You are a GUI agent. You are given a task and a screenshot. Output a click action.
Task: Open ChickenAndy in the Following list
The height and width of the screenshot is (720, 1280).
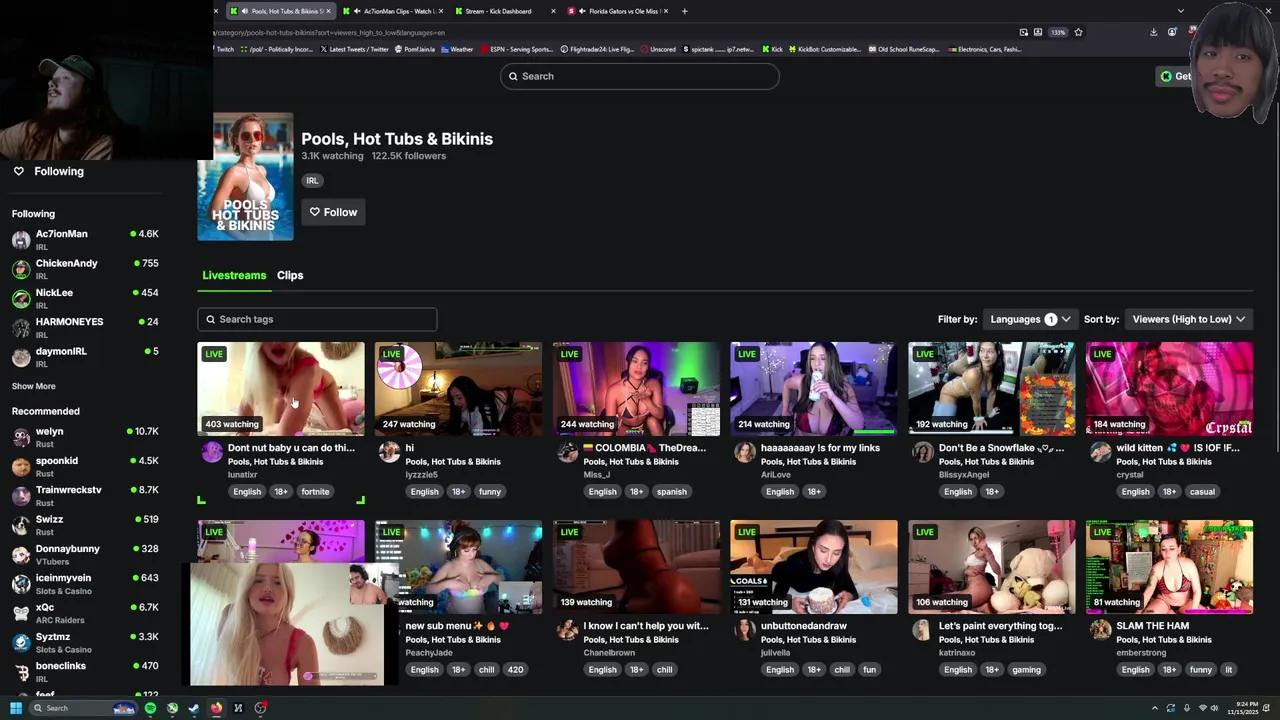click(85, 269)
